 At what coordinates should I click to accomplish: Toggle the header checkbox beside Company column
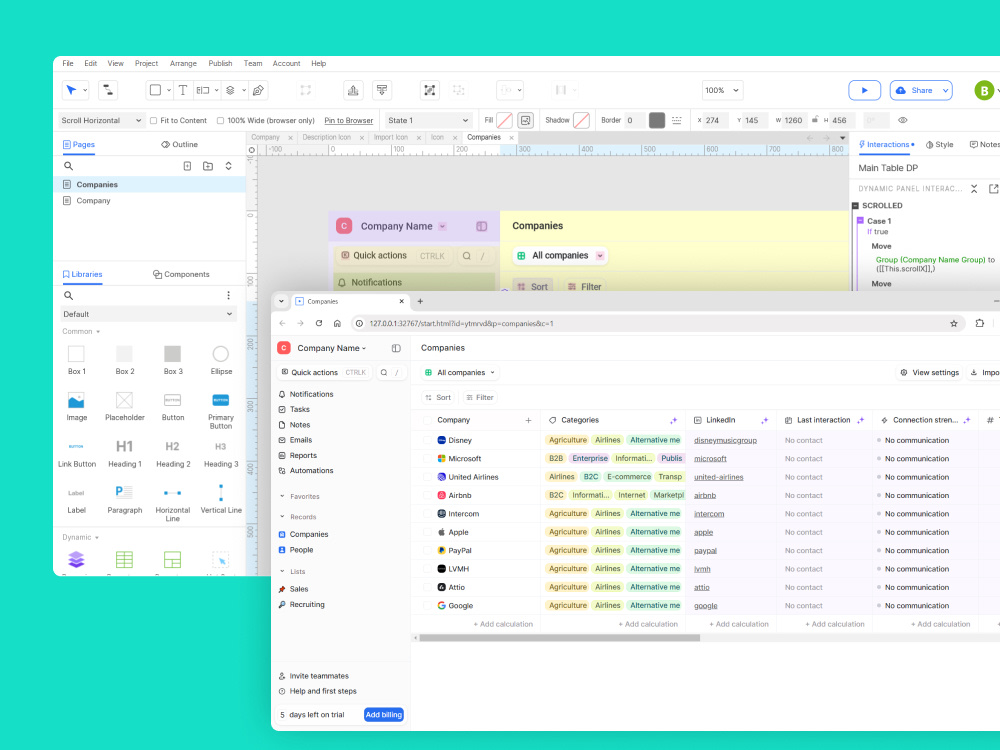[x=427, y=420]
